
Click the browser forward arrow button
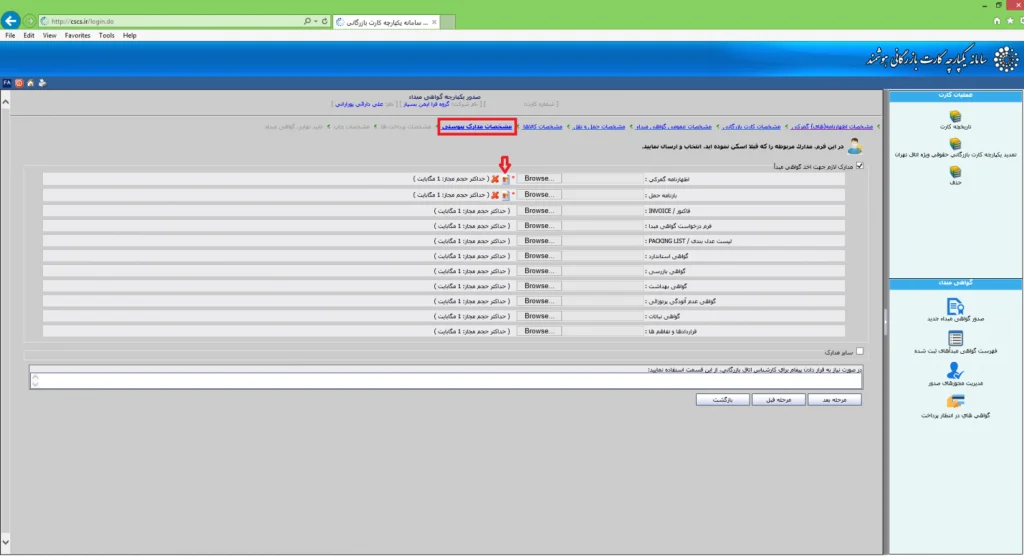click(29, 22)
